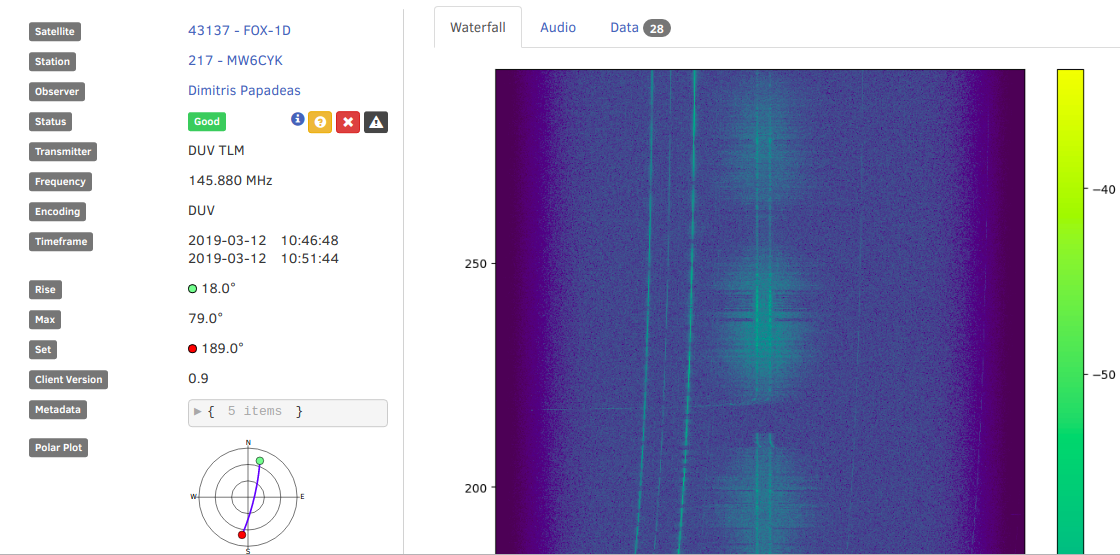Open station link 217 - MW6CYK
The width and height of the screenshot is (1120, 555).
(x=235, y=61)
